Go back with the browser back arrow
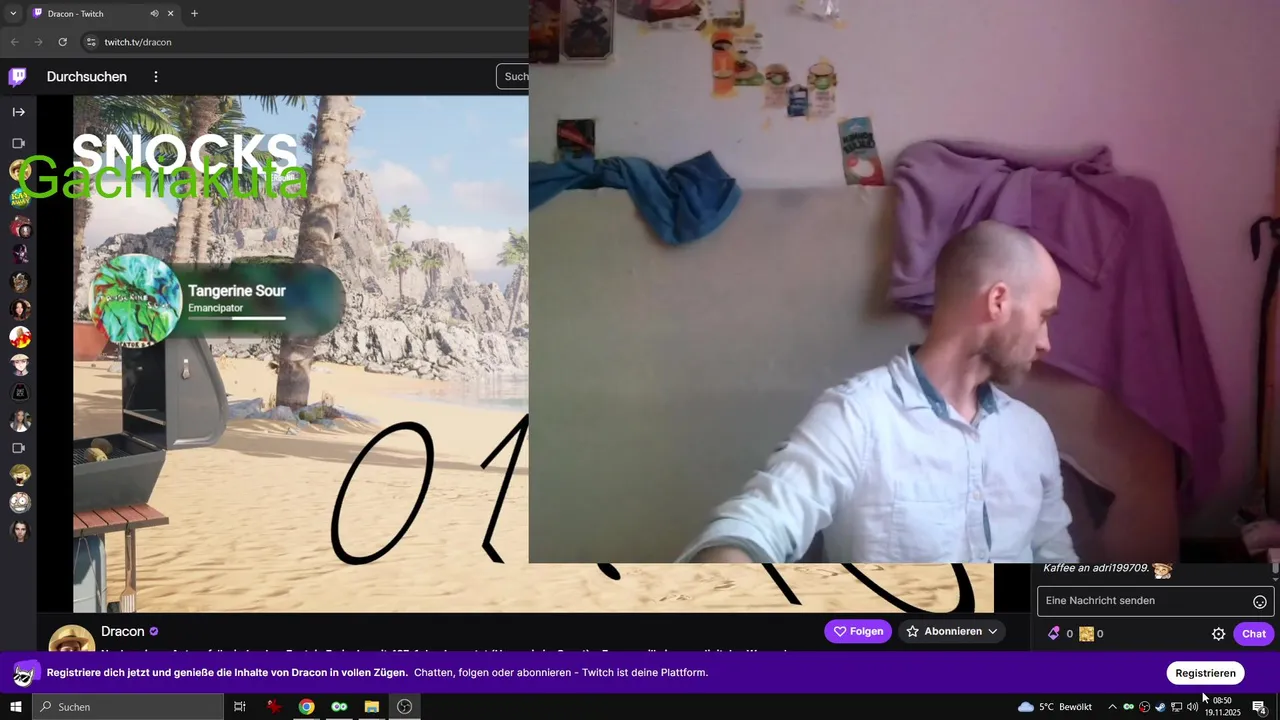 pos(14,42)
